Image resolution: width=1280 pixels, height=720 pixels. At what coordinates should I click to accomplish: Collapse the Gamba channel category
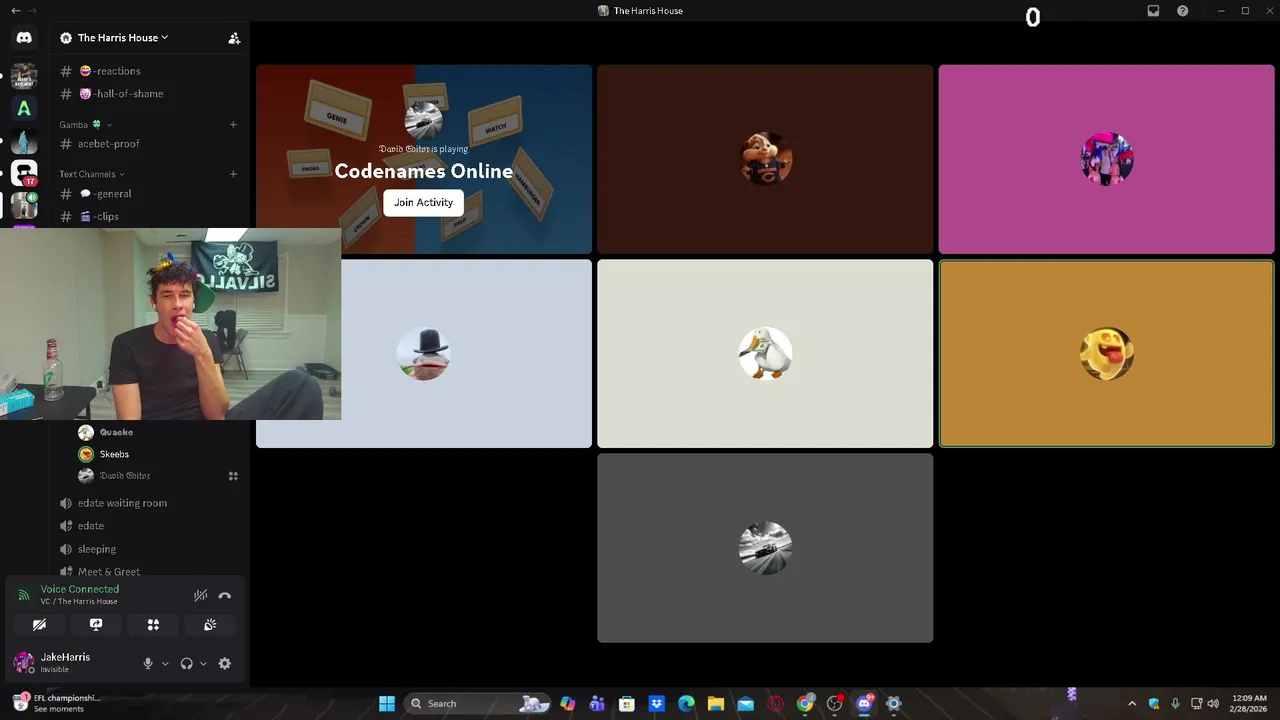(85, 125)
